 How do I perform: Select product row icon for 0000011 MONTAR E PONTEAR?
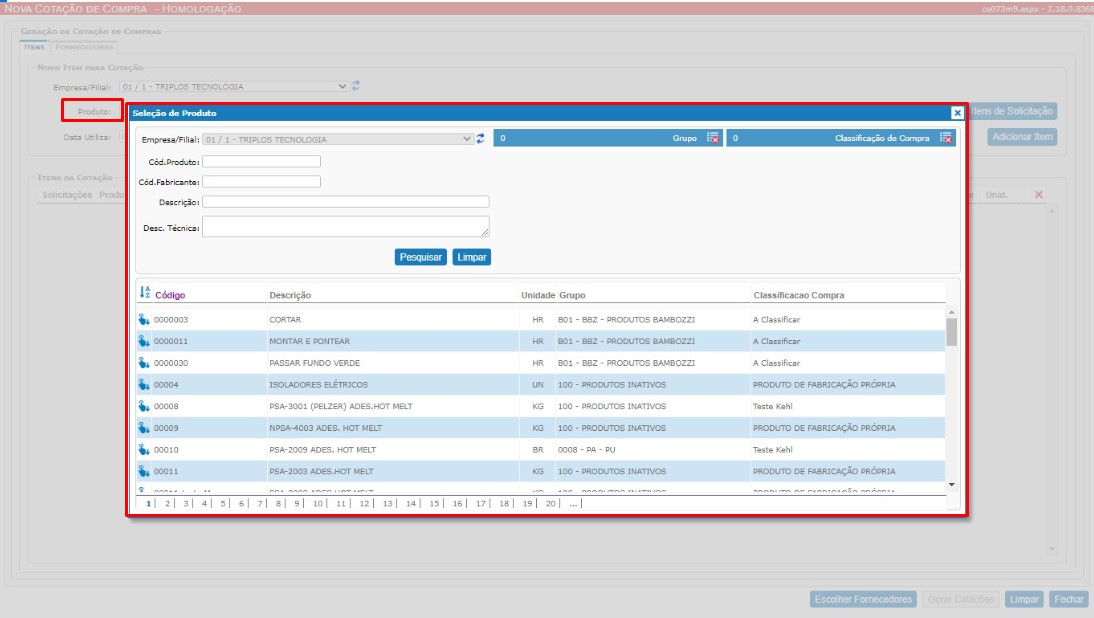coord(144,341)
